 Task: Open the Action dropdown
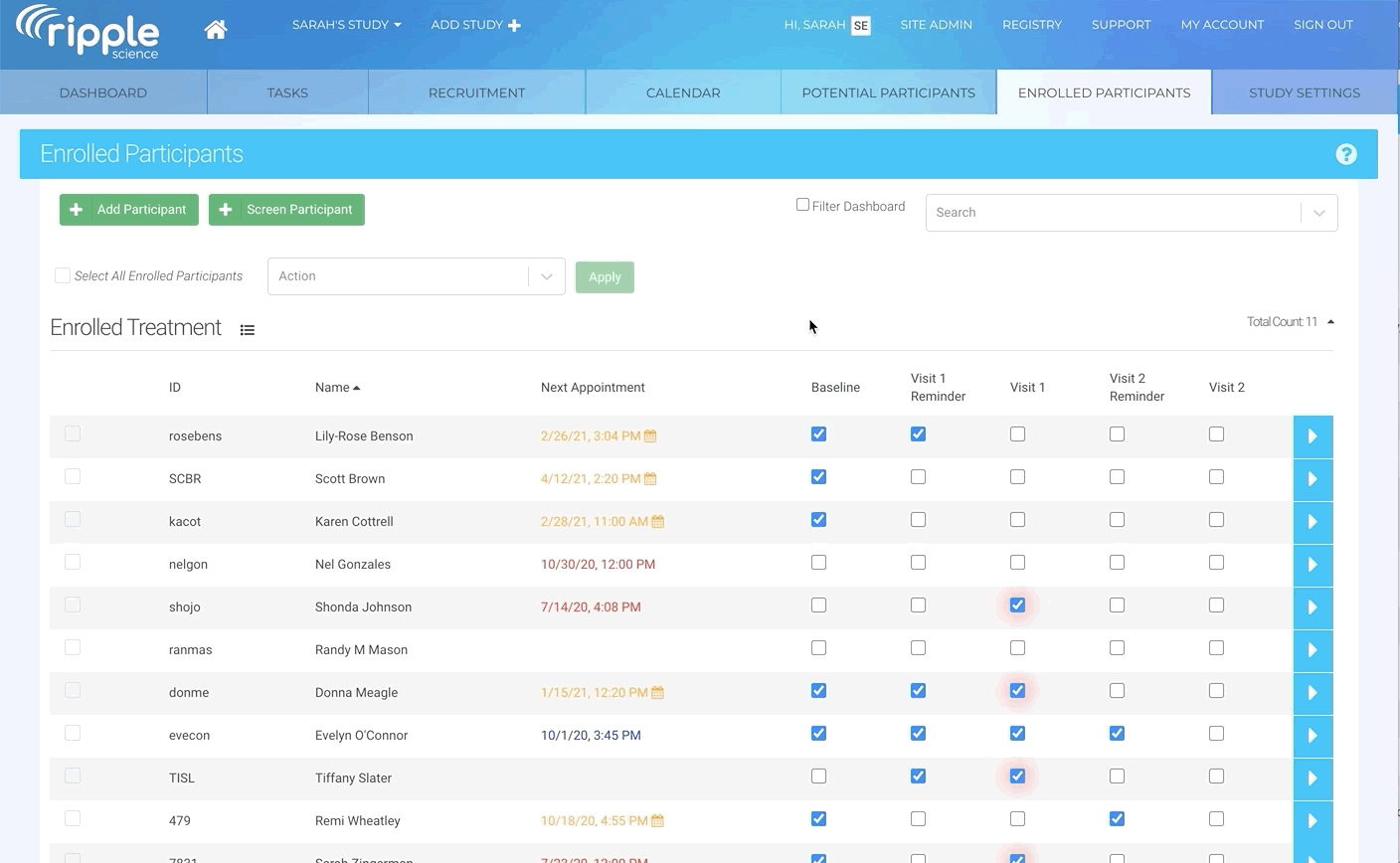(x=416, y=276)
